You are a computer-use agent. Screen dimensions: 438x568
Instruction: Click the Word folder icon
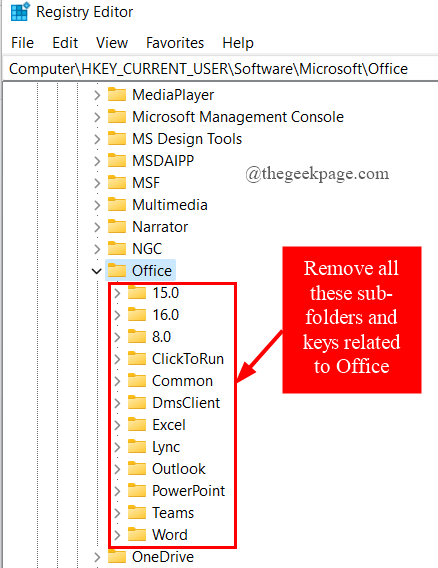[x=137, y=534]
